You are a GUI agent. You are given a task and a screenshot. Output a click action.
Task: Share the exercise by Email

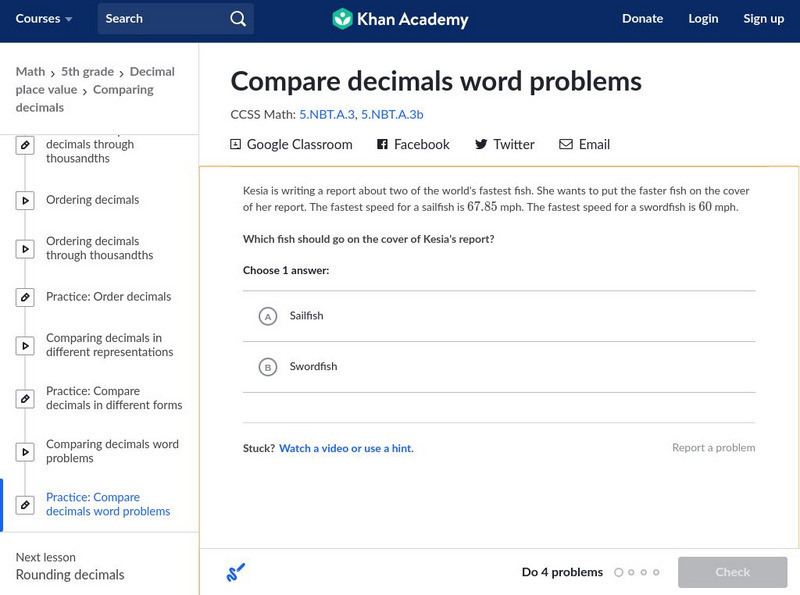(x=584, y=144)
